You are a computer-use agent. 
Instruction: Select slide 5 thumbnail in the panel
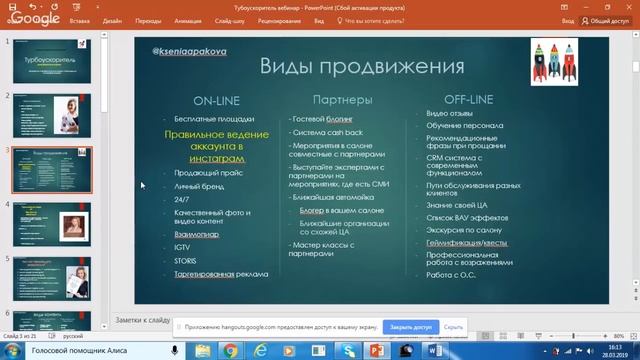coord(52,279)
